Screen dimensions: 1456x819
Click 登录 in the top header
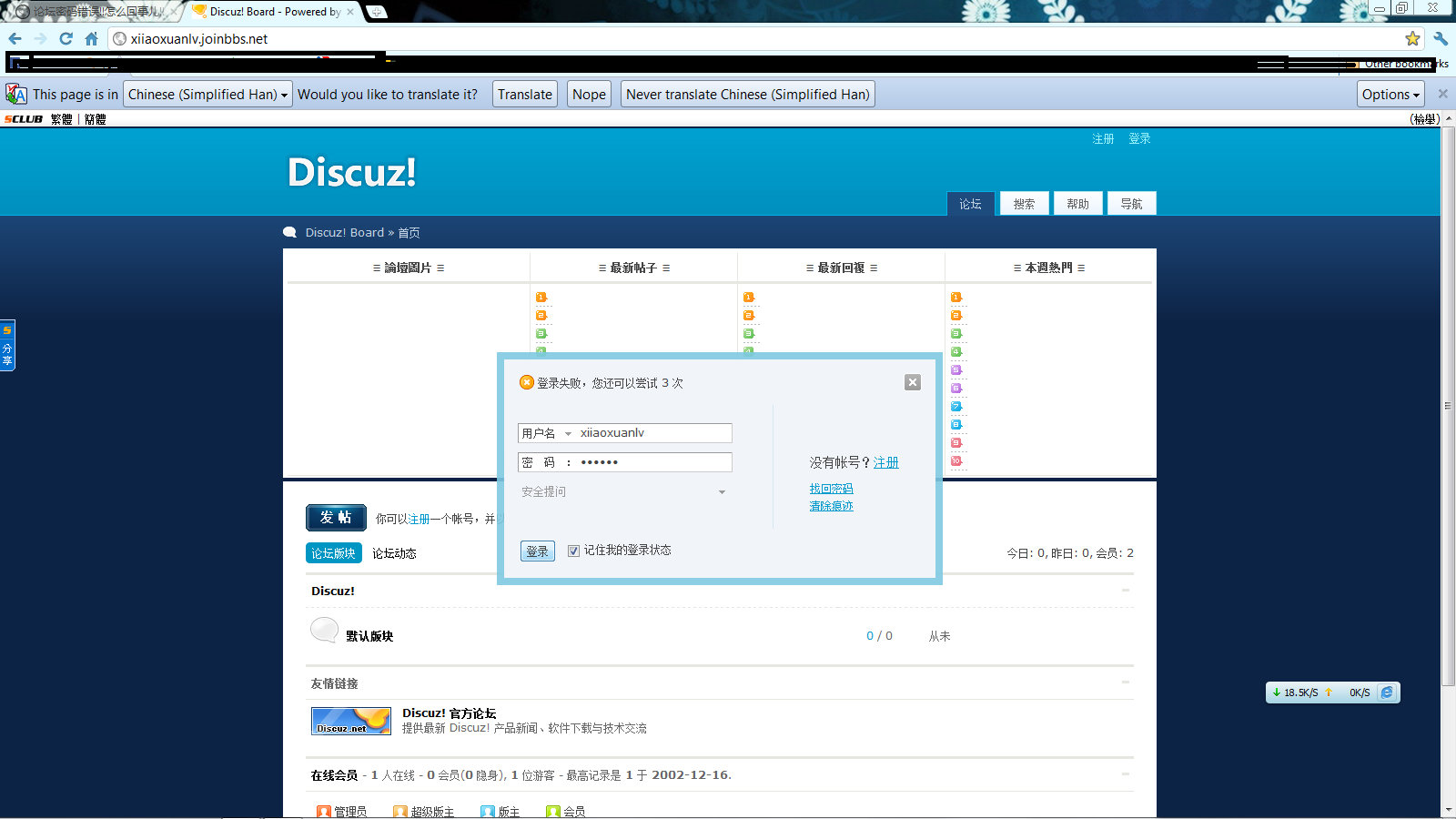coord(1139,138)
